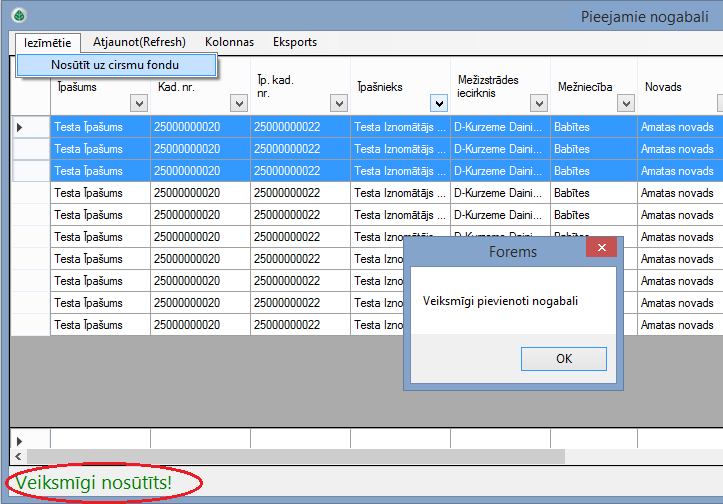Choose Nosūtīt uz cirsmu fondu option
Screen dimensions: 723x504
click(115, 65)
